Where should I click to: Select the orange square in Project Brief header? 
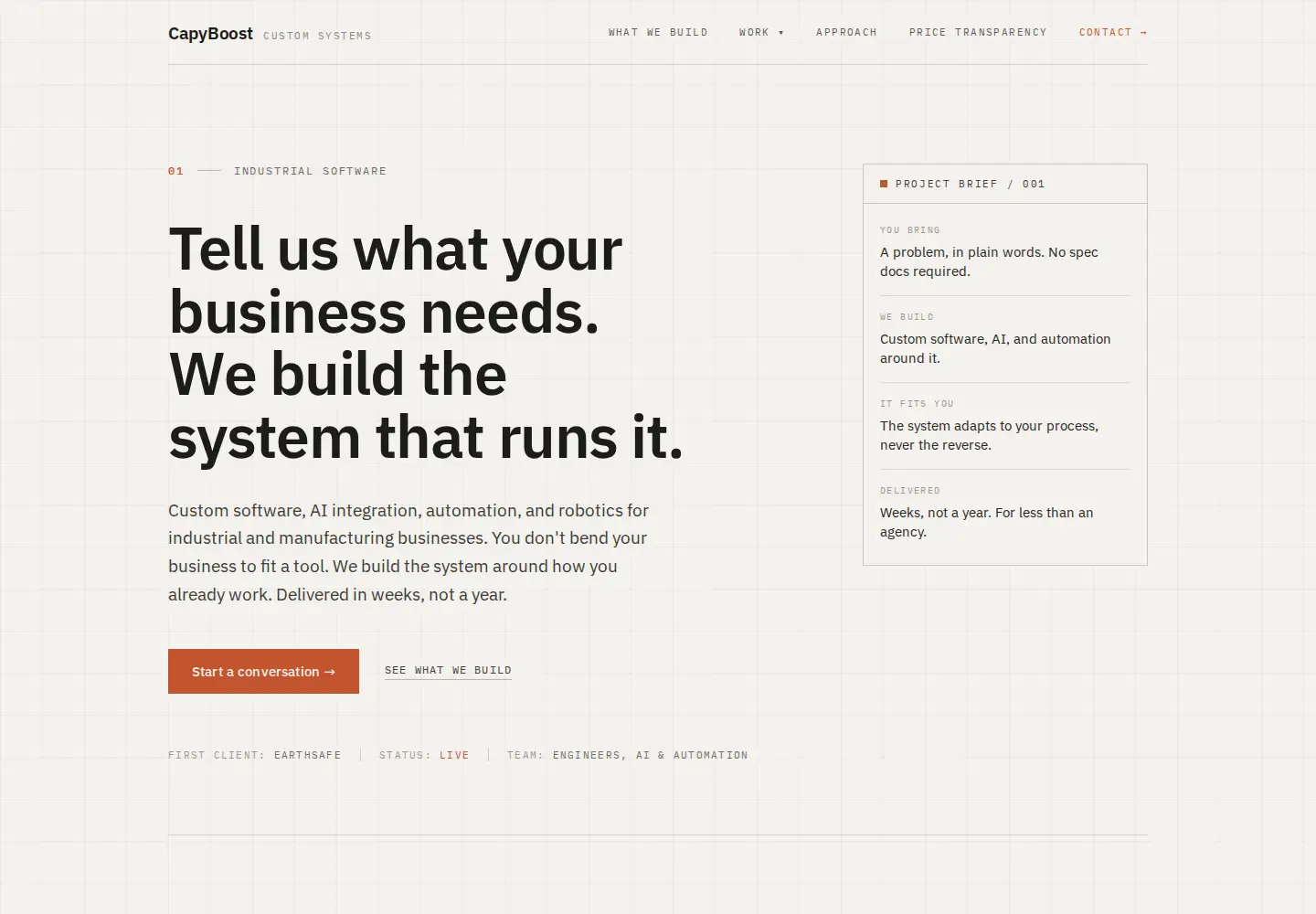[x=884, y=184]
